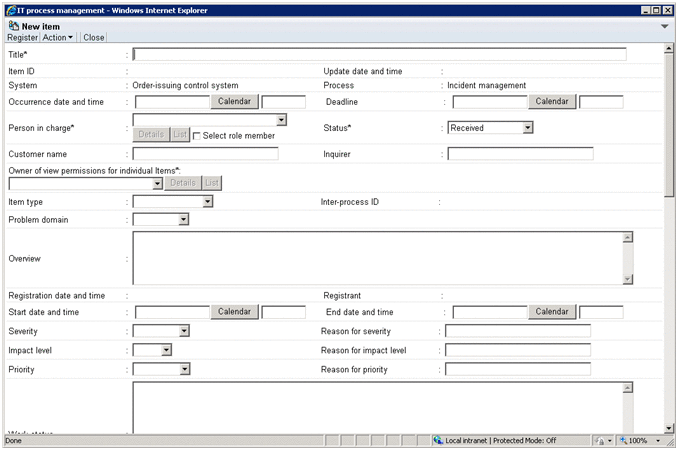Click the Close toolbar item
The width and height of the screenshot is (680, 451).
93,37
